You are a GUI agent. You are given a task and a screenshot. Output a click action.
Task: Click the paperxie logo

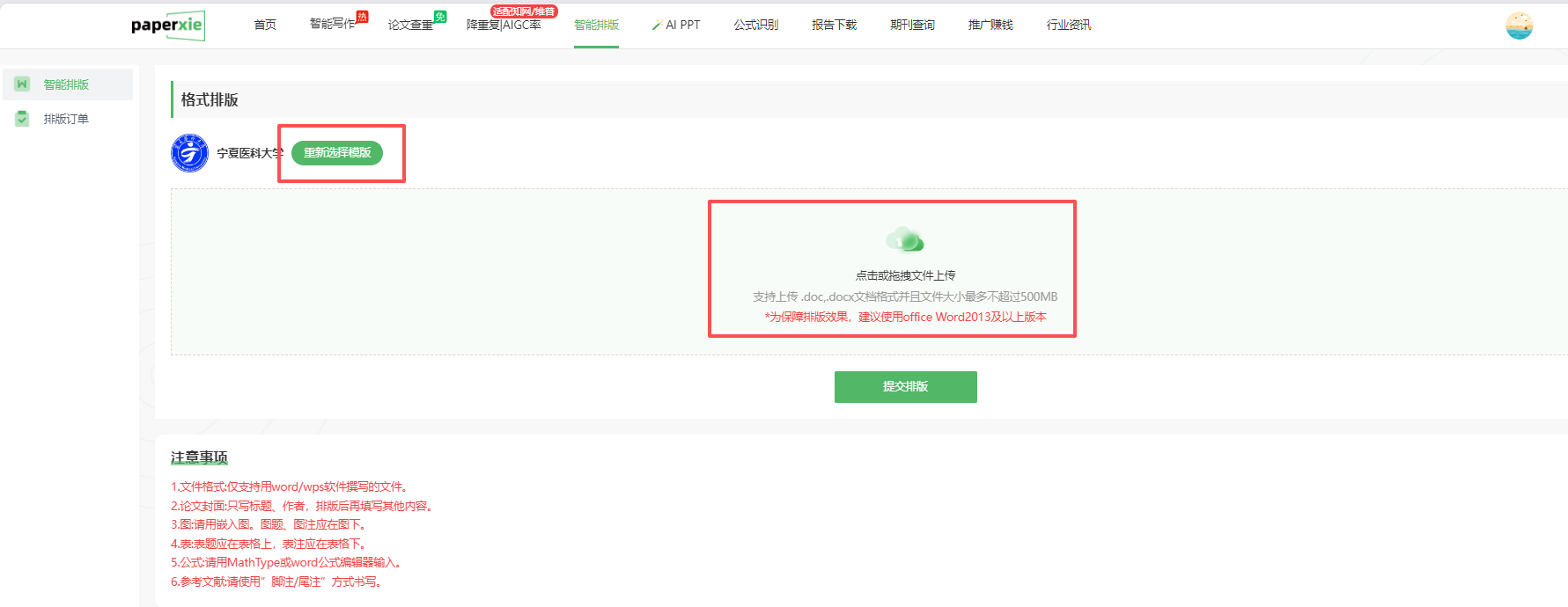coord(167,25)
